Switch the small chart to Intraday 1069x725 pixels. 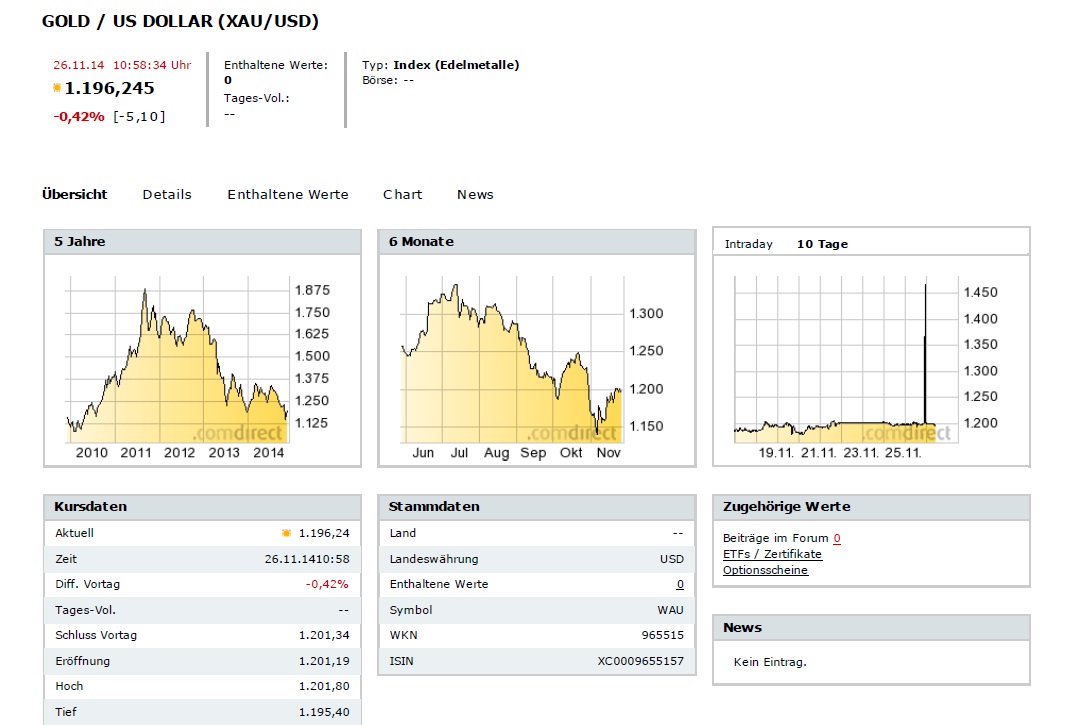click(748, 244)
